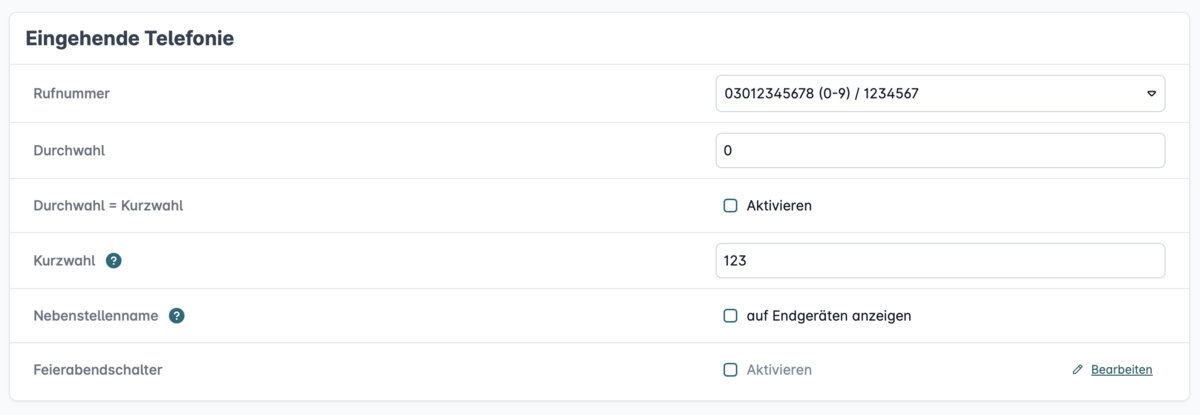The height and width of the screenshot is (415, 1200).
Task: Click the 'auf Endgeräten anzeigen' label text
Action: (x=829, y=316)
